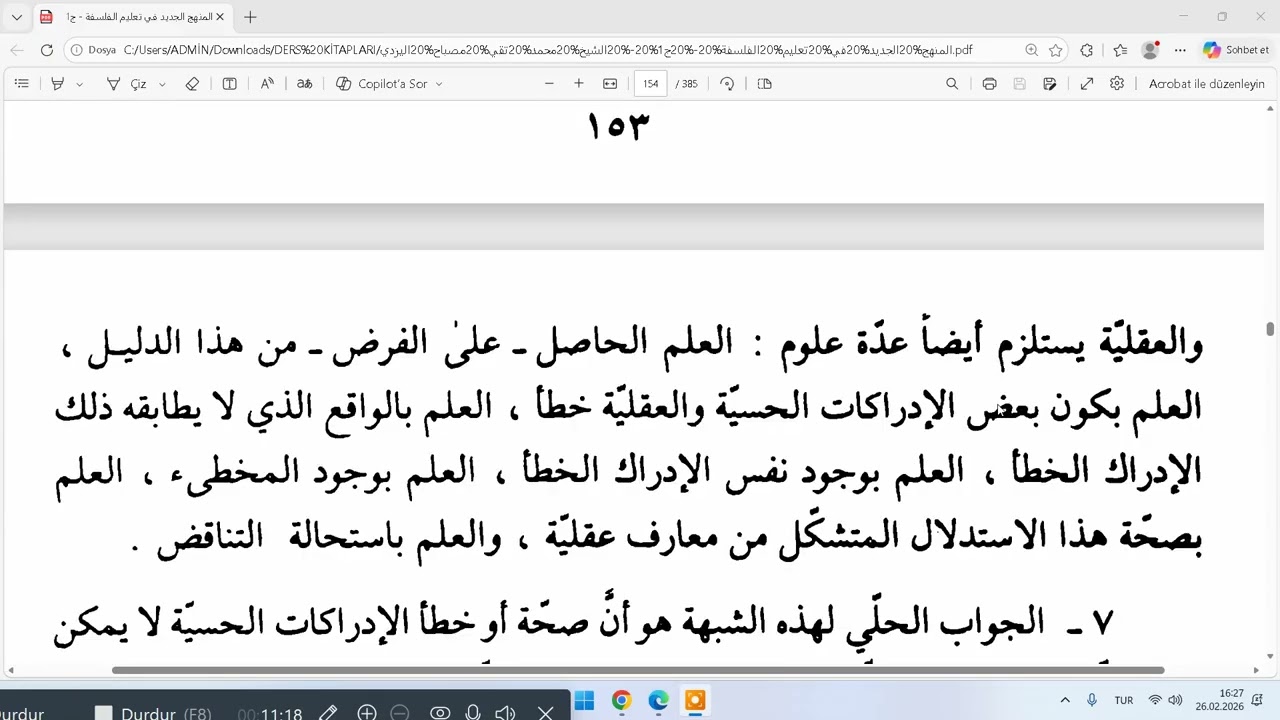
Task: Rotate the PDF page
Action: [x=727, y=84]
